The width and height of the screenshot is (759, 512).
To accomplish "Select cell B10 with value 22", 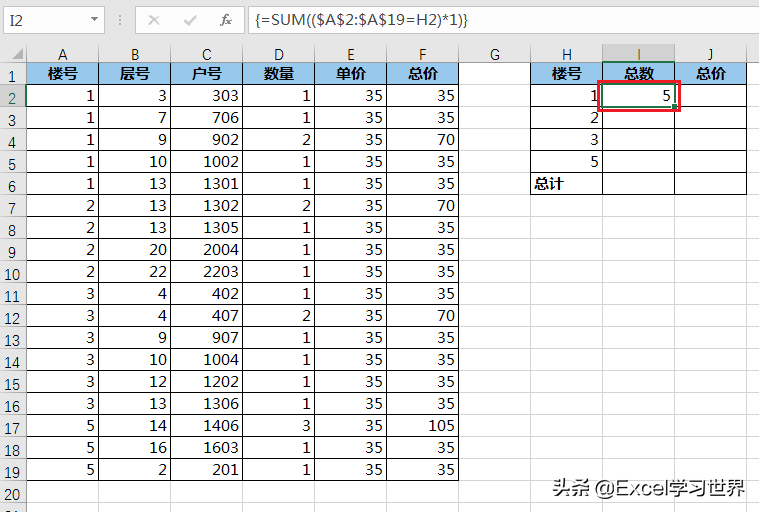I will tap(135, 272).
